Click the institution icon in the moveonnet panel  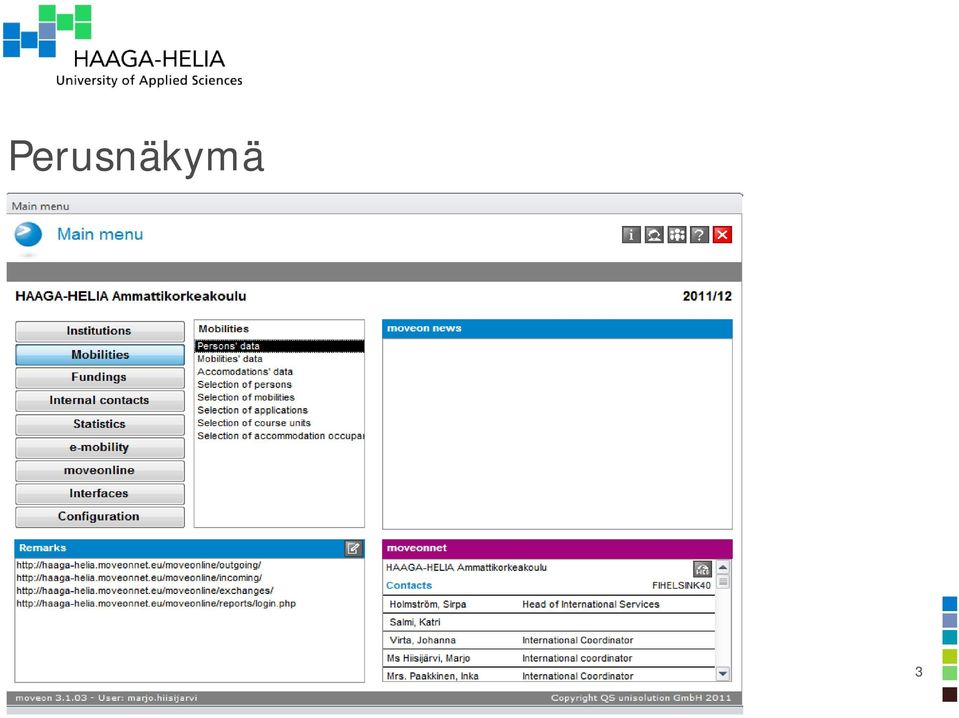pyautogui.click(x=702, y=569)
